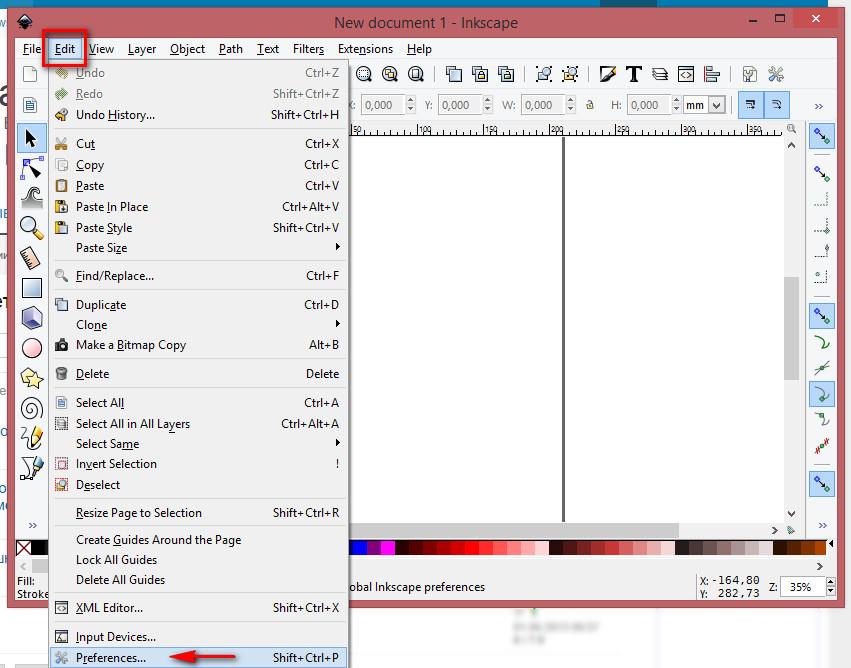
Task: Choose Select All in All Layers
Action: pyautogui.click(x=198, y=423)
